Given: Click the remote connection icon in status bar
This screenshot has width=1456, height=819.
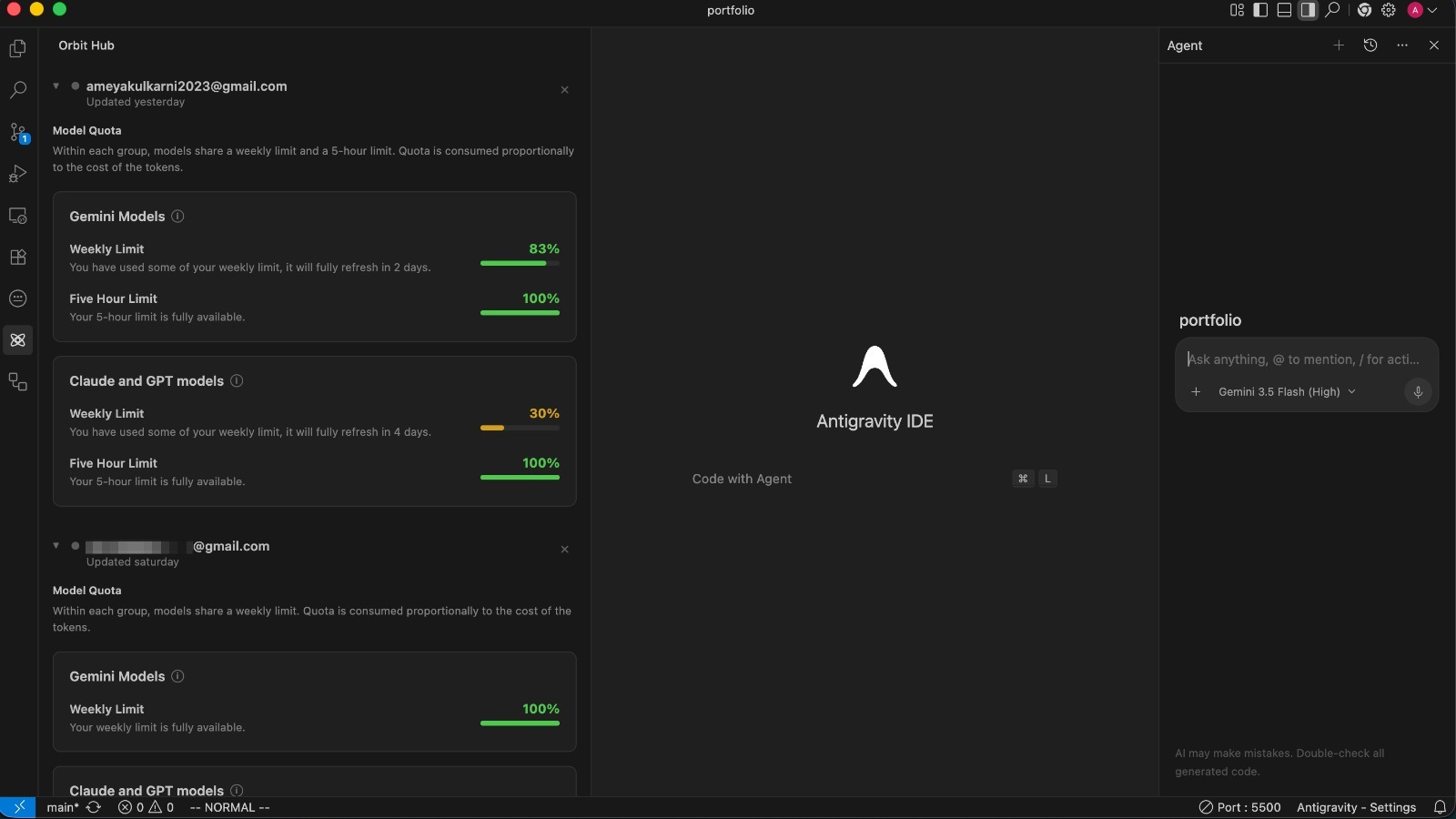Looking at the screenshot, I should (18, 807).
